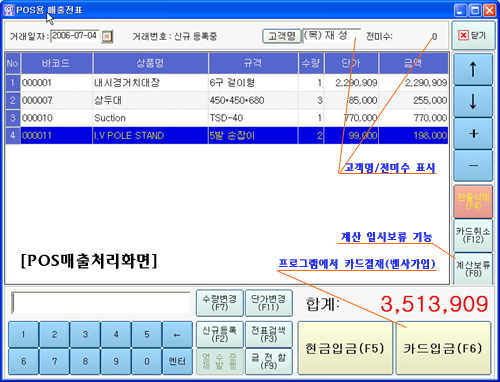Viewport: 500px width, 382px height.
Task: Search slips with 전표검색 (F3)
Action: (269, 334)
